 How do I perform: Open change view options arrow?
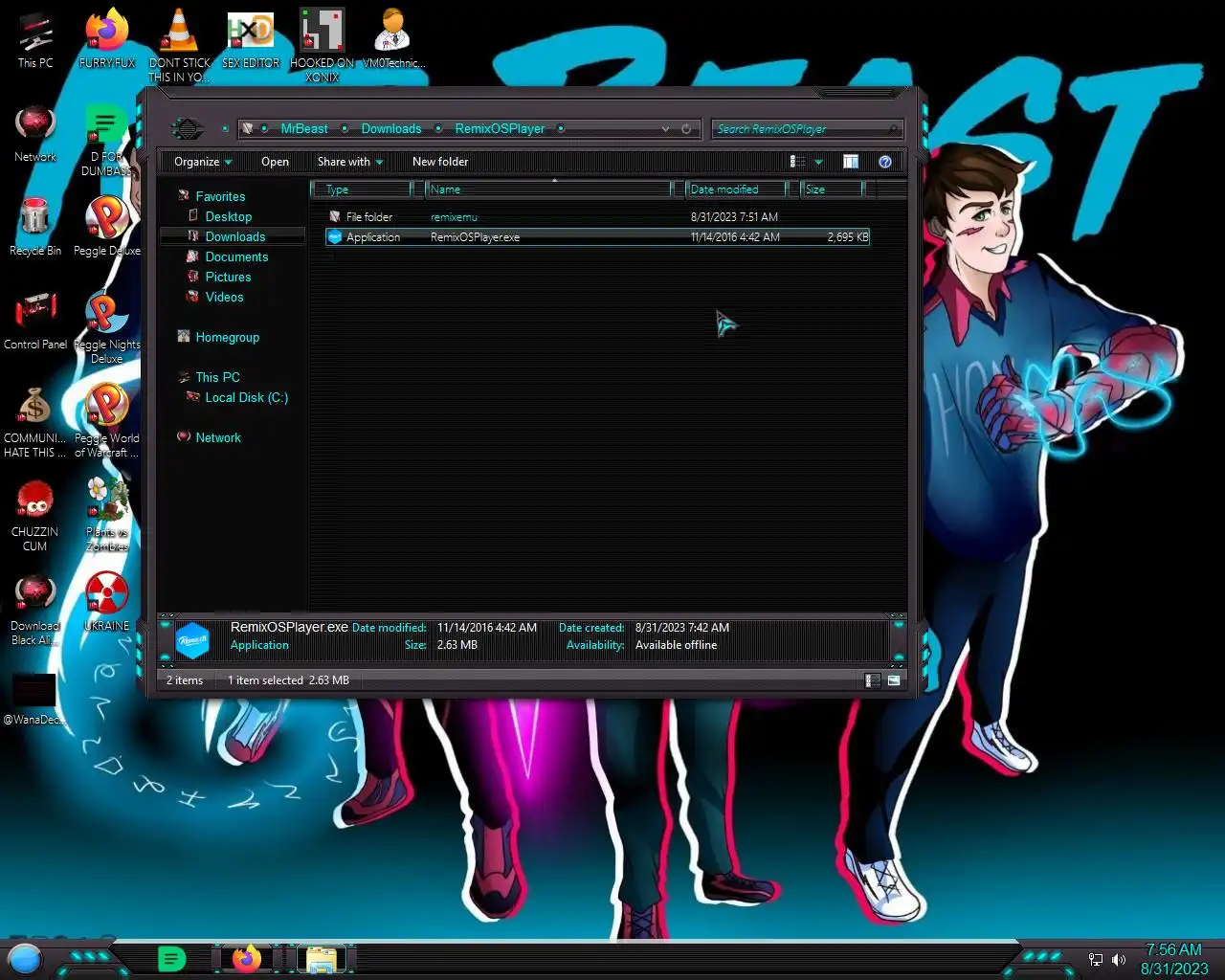[x=818, y=162]
